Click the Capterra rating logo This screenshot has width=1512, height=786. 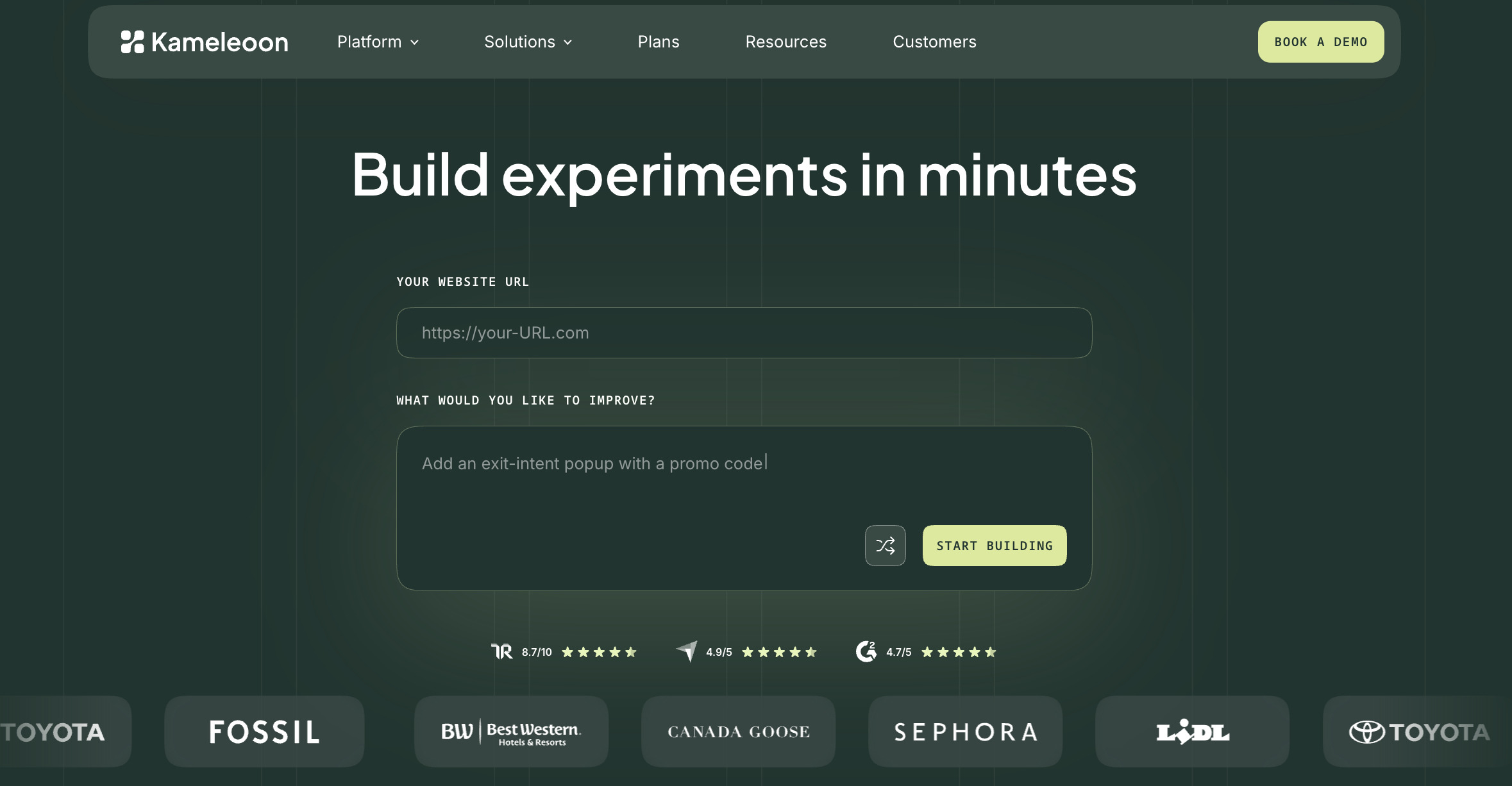pyautogui.click(x=686, y=651)
